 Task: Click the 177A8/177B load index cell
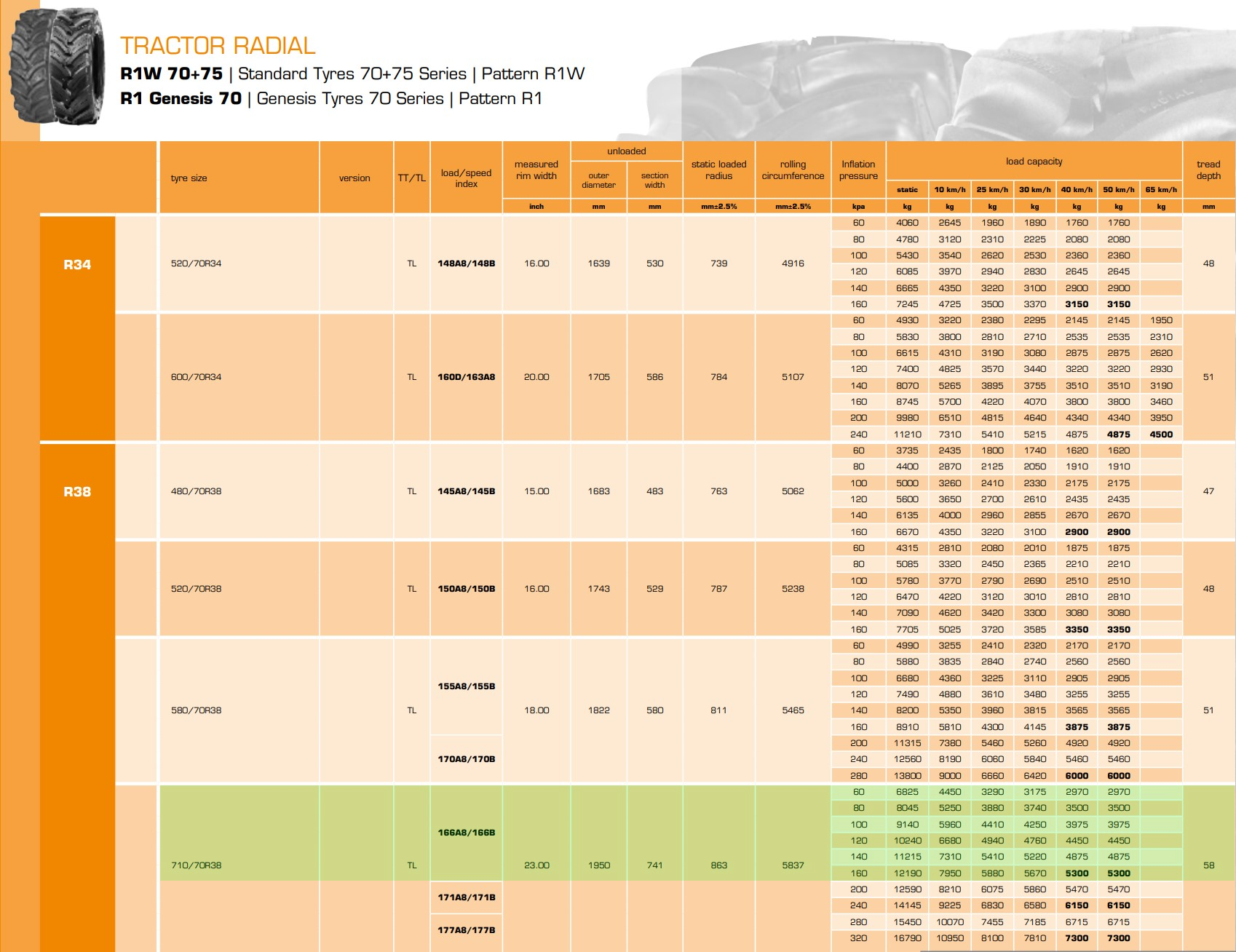(466, 930)
